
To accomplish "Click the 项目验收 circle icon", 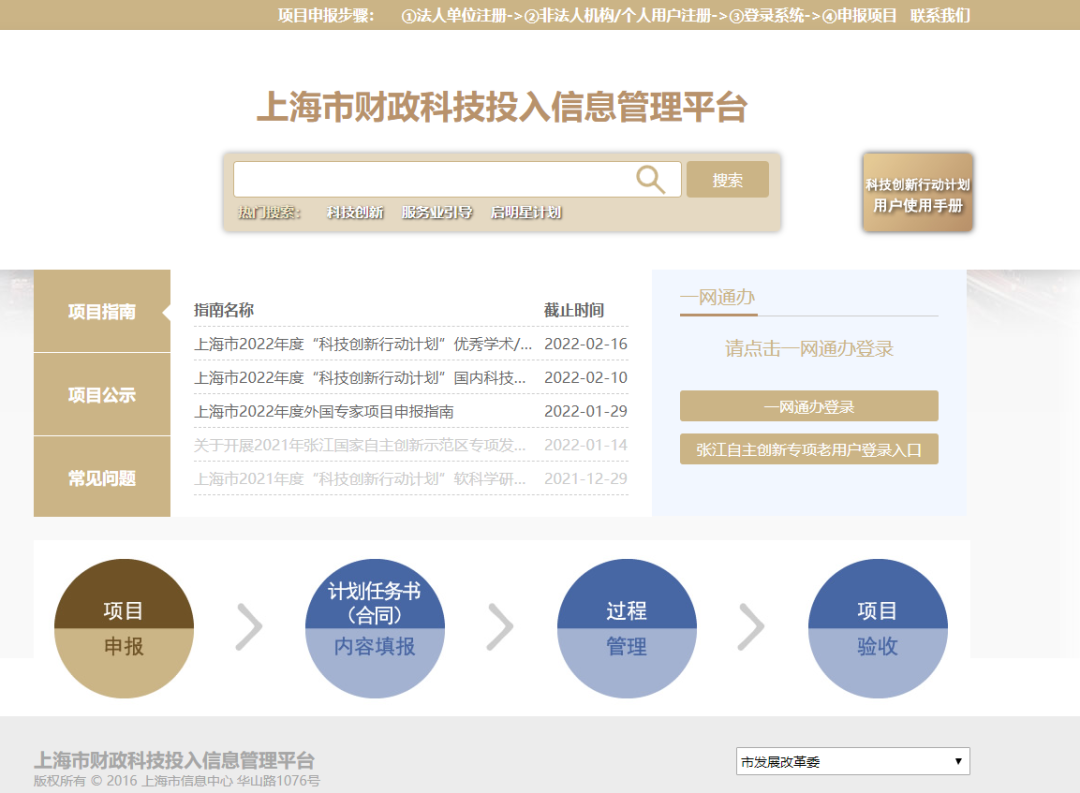I will click(878, 628).
